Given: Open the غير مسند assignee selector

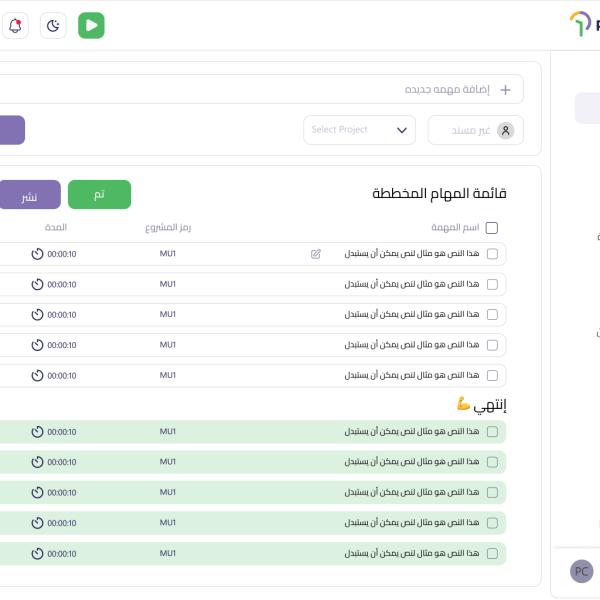Looking at the screenshot, I should click(475, 130).
